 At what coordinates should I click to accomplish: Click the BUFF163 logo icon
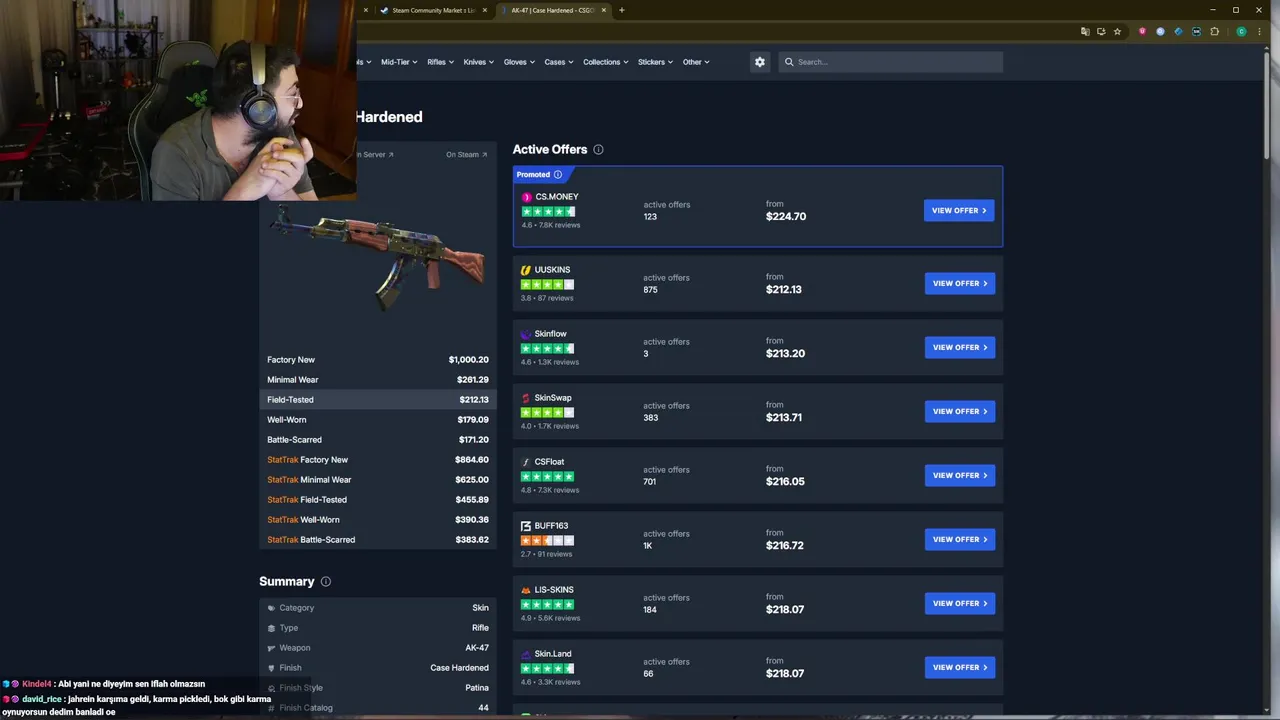coord(526,526)
